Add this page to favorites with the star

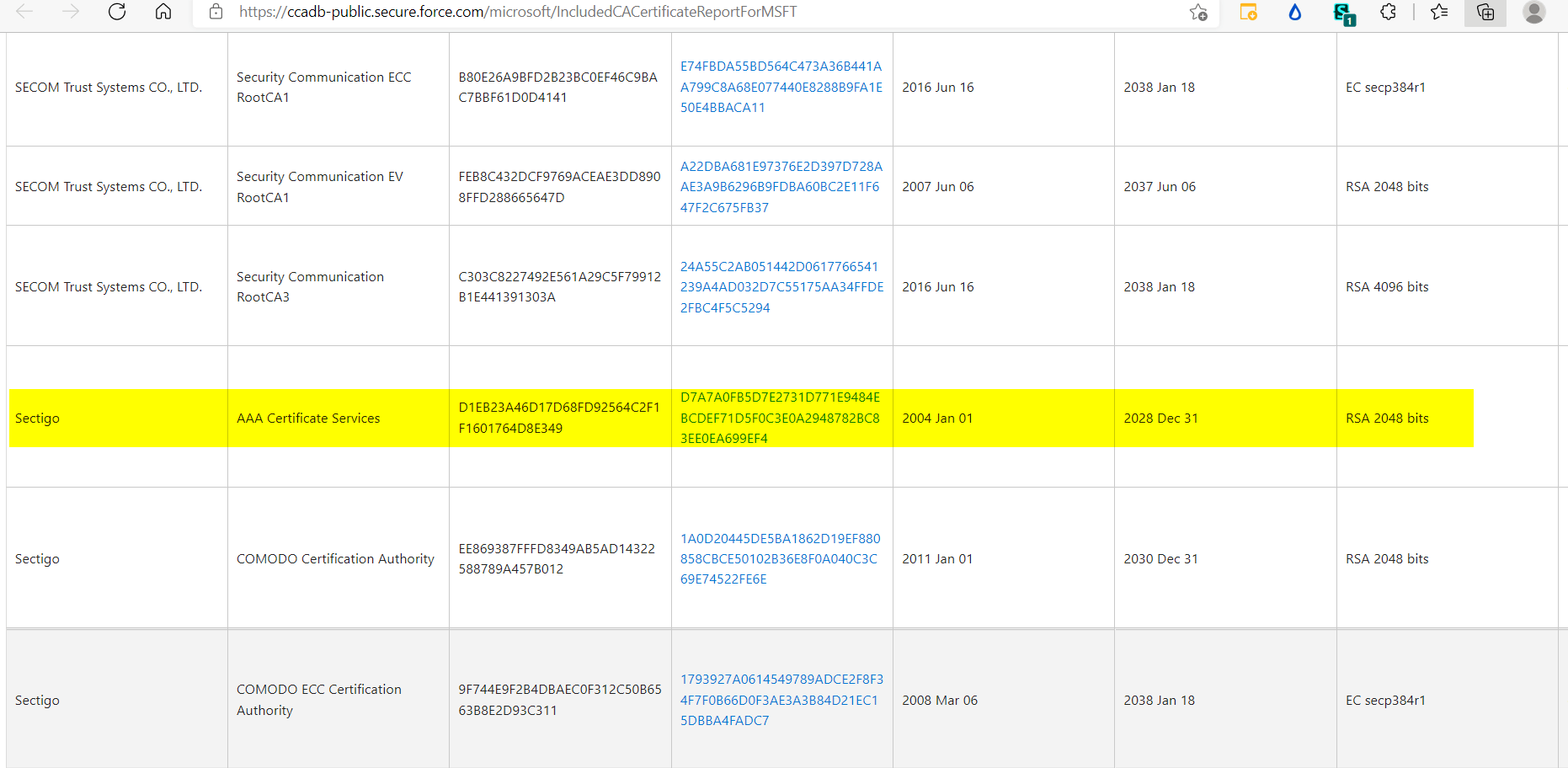tap(1198, 12)
